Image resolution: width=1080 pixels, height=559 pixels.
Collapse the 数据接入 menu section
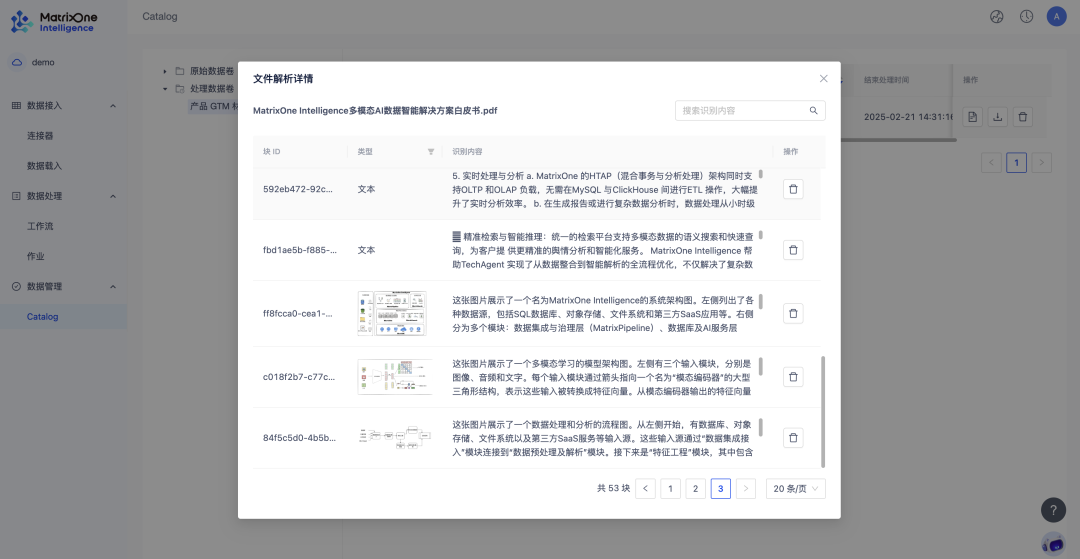(113, 105)
